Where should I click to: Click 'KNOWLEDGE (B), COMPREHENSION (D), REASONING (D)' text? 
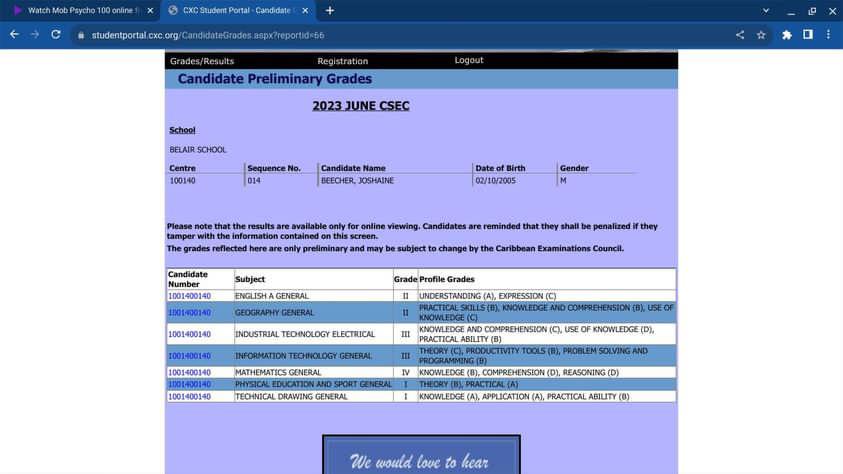tap(519, 372)
